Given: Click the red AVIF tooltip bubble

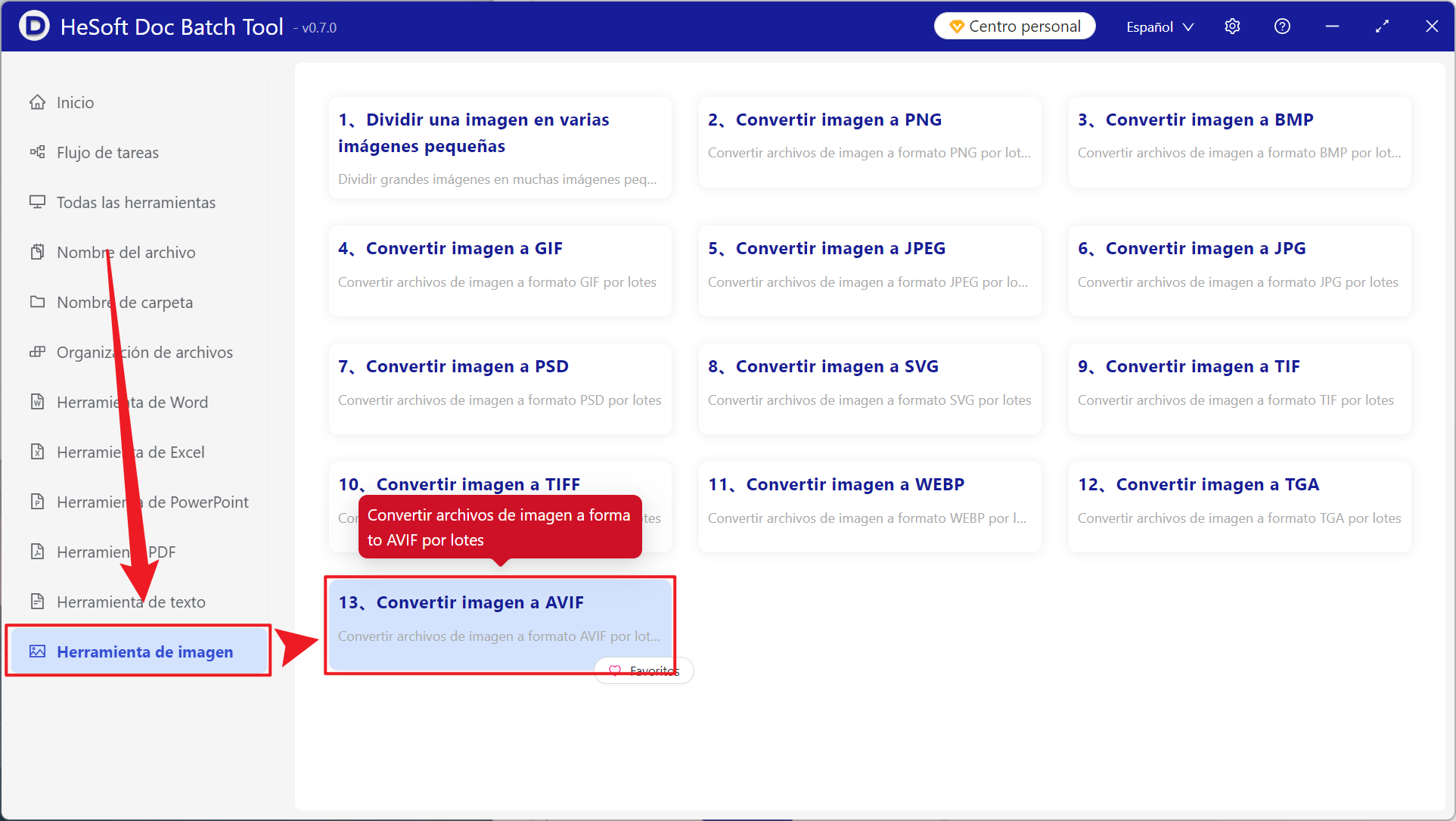Looking at the screenshot, I should pos(500,527).
